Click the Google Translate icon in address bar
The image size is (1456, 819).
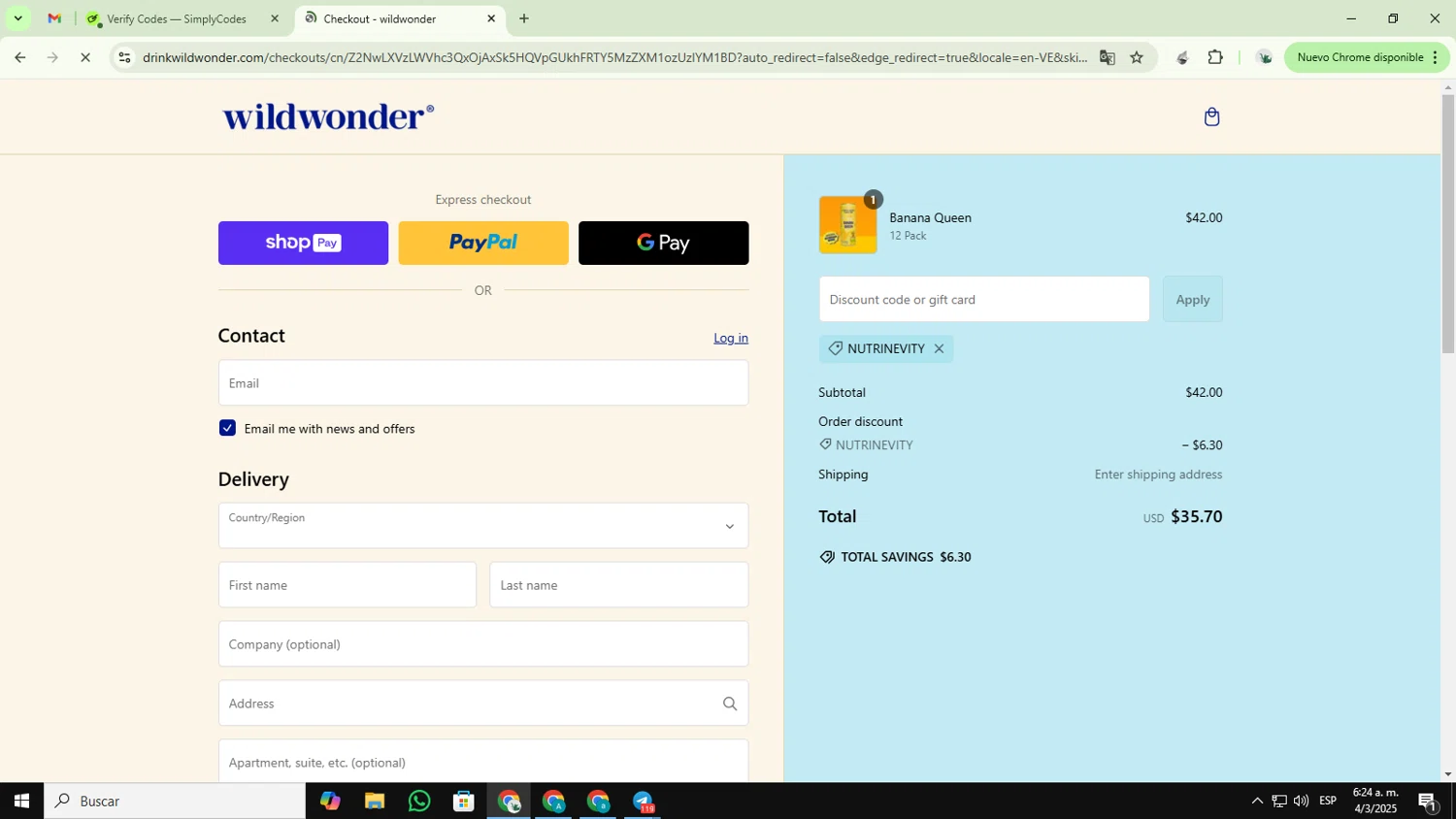pos(1107,57)
